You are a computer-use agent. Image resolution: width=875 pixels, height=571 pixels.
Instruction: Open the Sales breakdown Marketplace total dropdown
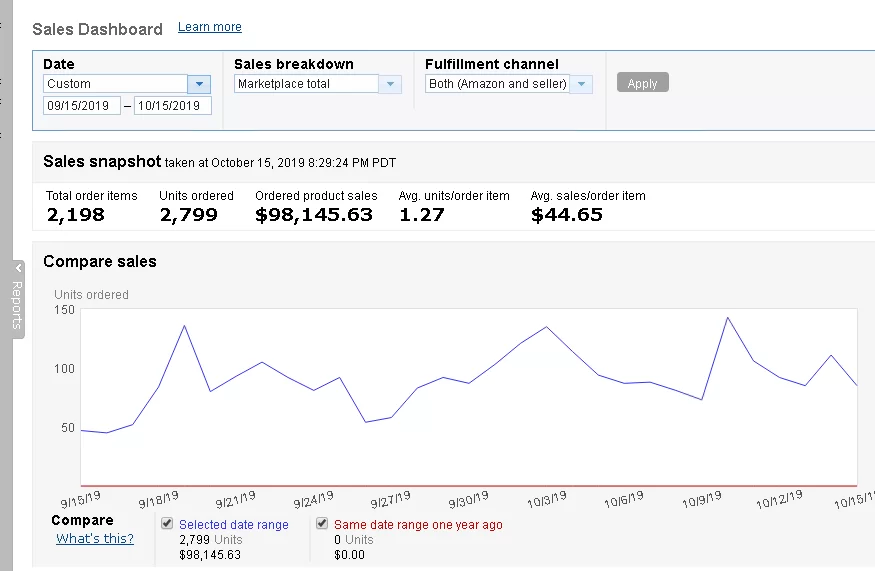coord(390,85)
